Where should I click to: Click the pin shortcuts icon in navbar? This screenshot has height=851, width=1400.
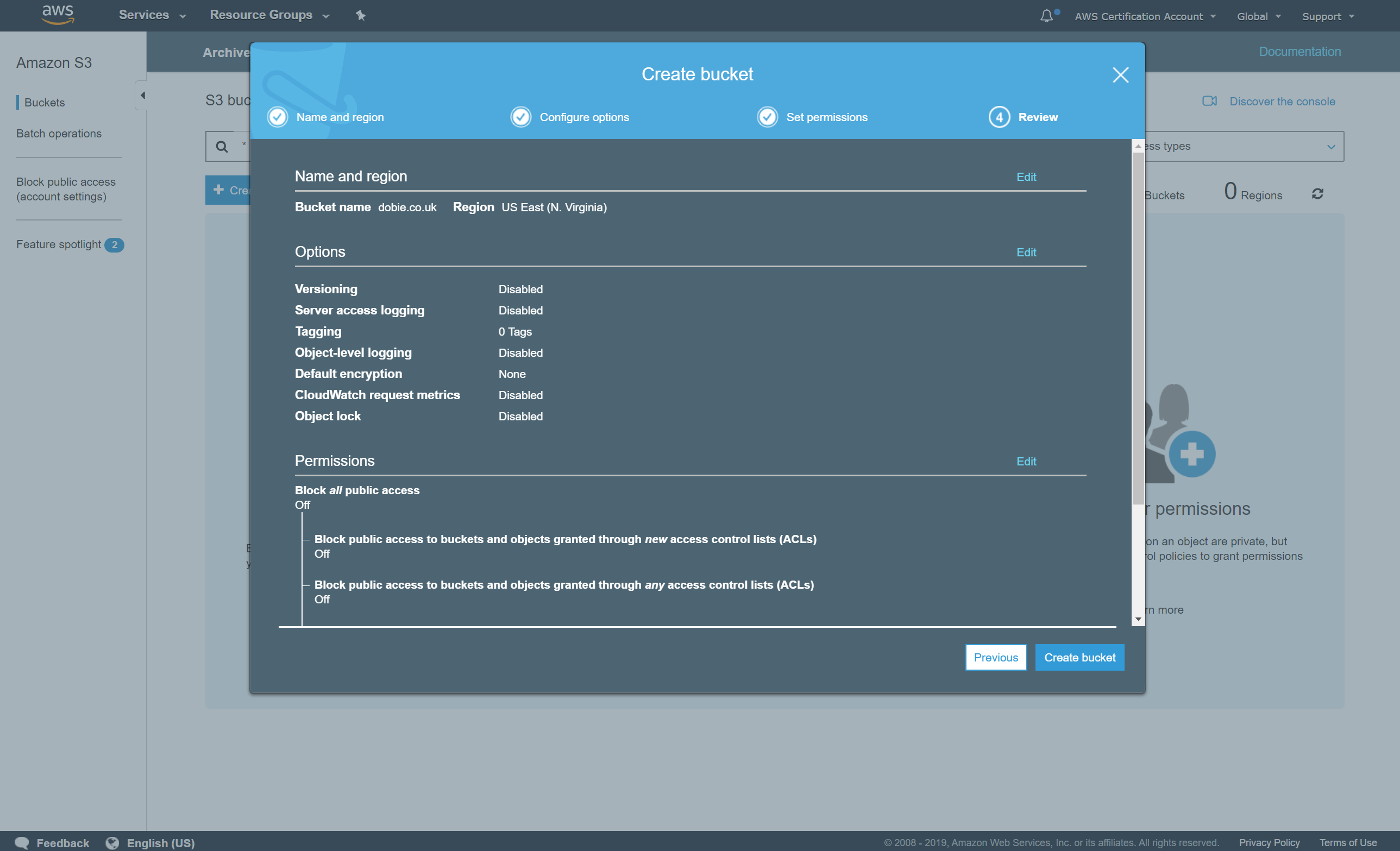[361, 15]
